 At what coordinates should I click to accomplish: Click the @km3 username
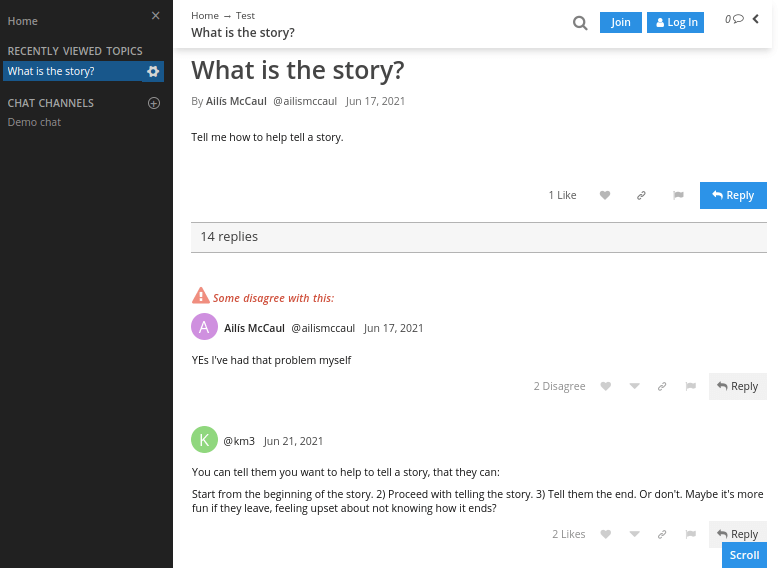tap(239, 441)
